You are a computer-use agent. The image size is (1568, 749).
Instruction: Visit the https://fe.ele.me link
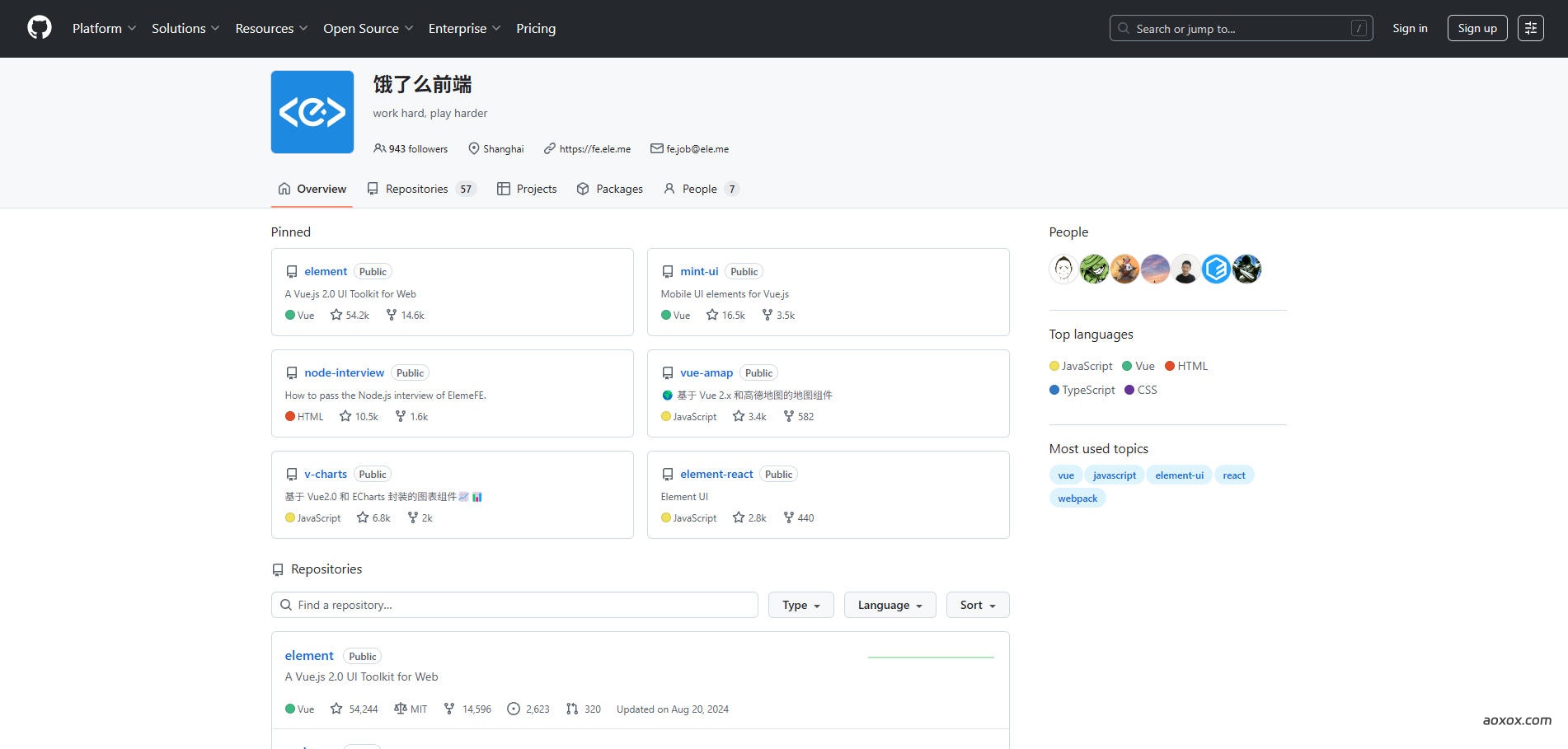click(x=595, y=149)
